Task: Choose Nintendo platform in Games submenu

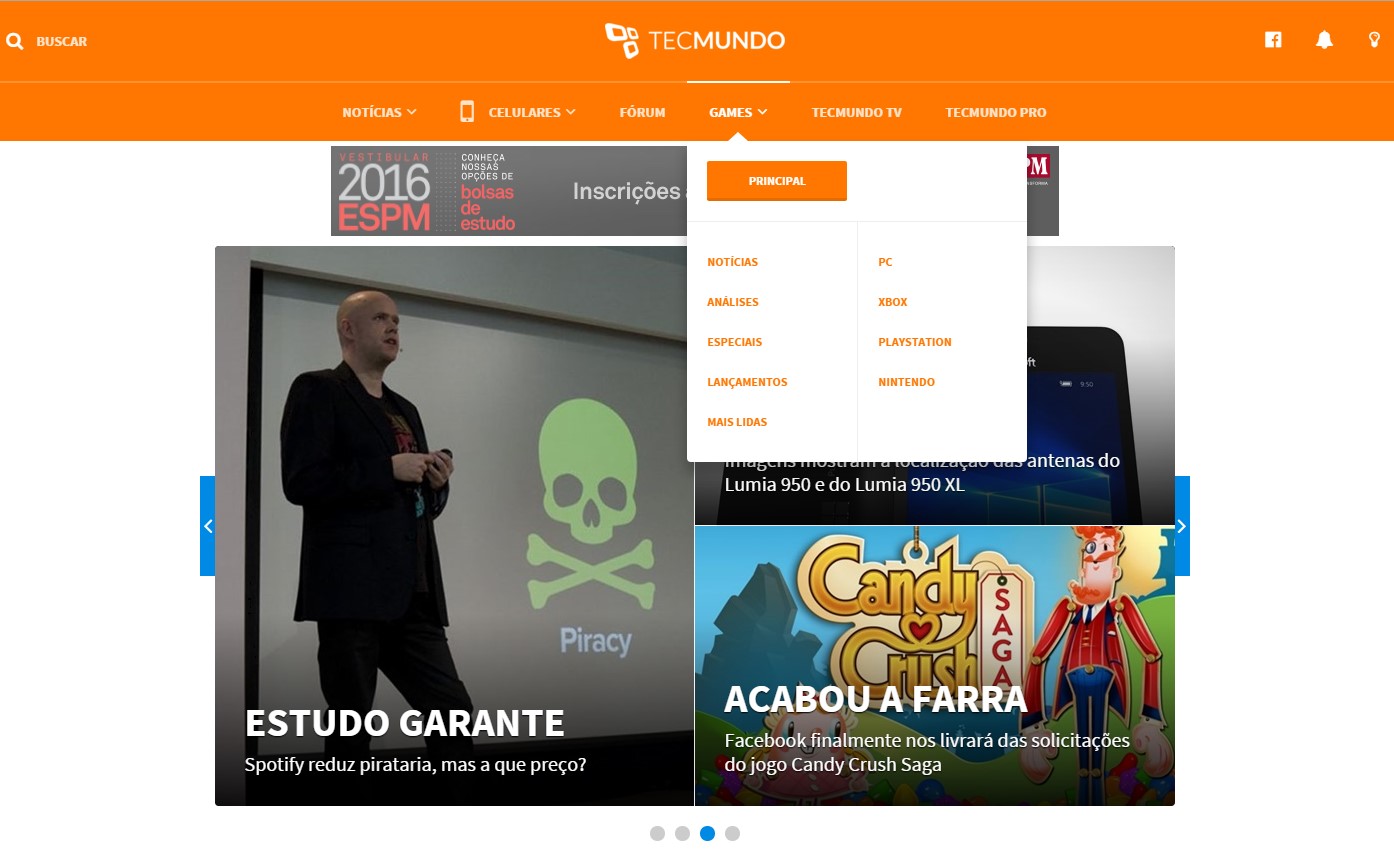Action: (907, 382)
